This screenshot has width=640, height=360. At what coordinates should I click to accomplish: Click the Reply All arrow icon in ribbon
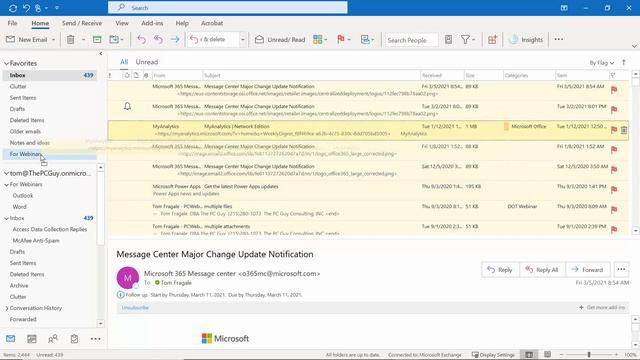tap(158, 40)
